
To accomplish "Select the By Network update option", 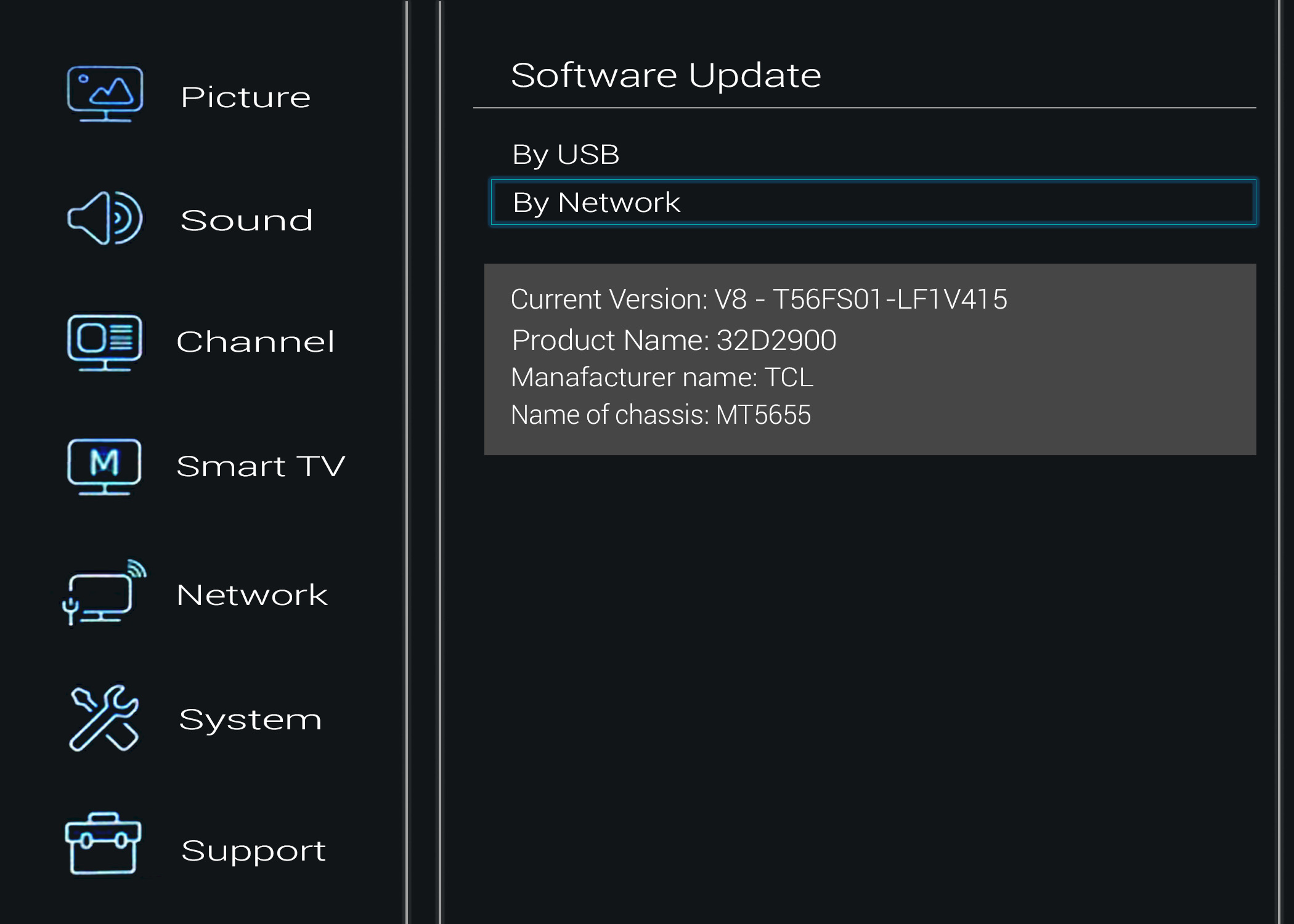I will click(873, 202).
